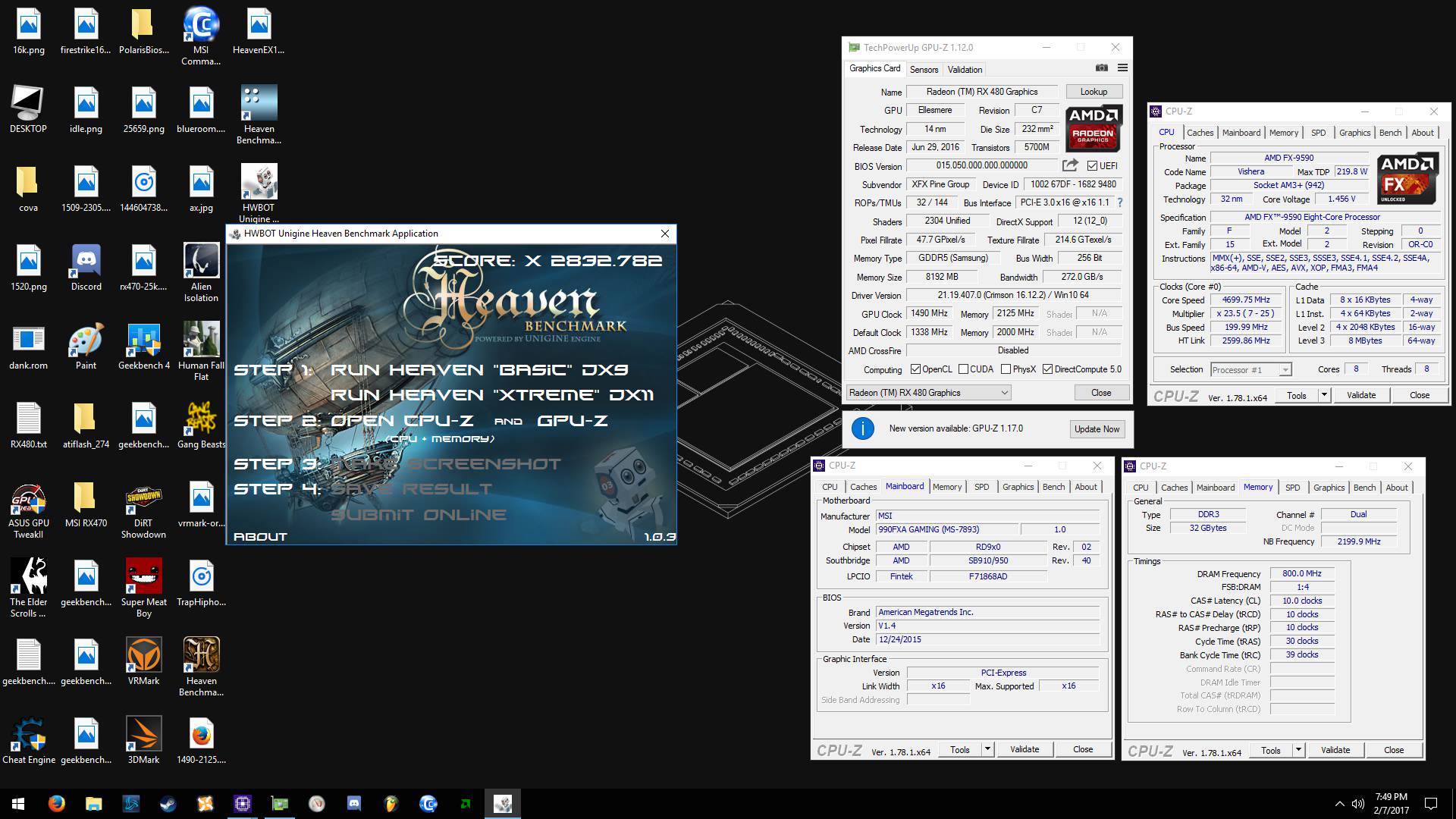Open Caches tab in CPU-Z CPU window
Viewport: 1456px width, 819px height.
1200,132
